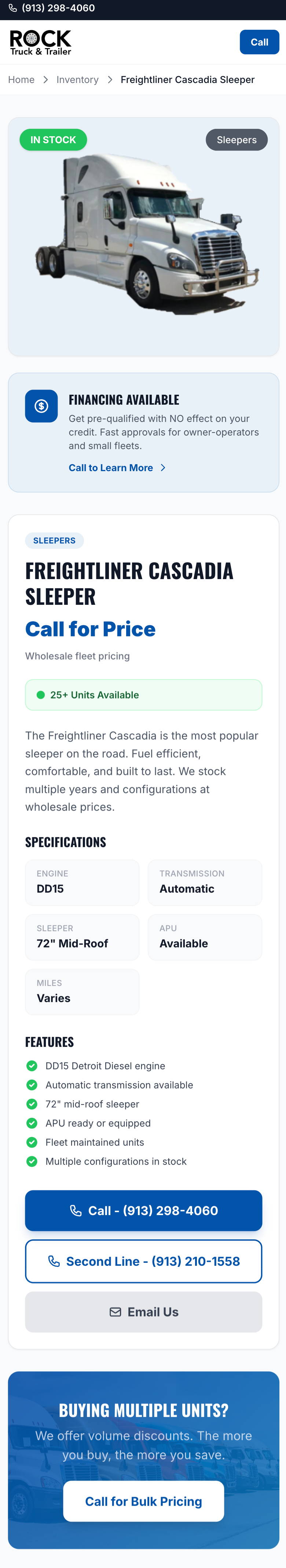Click envelope icon on Email Us button
The image size is (286, 1568).
point(115,1312)
